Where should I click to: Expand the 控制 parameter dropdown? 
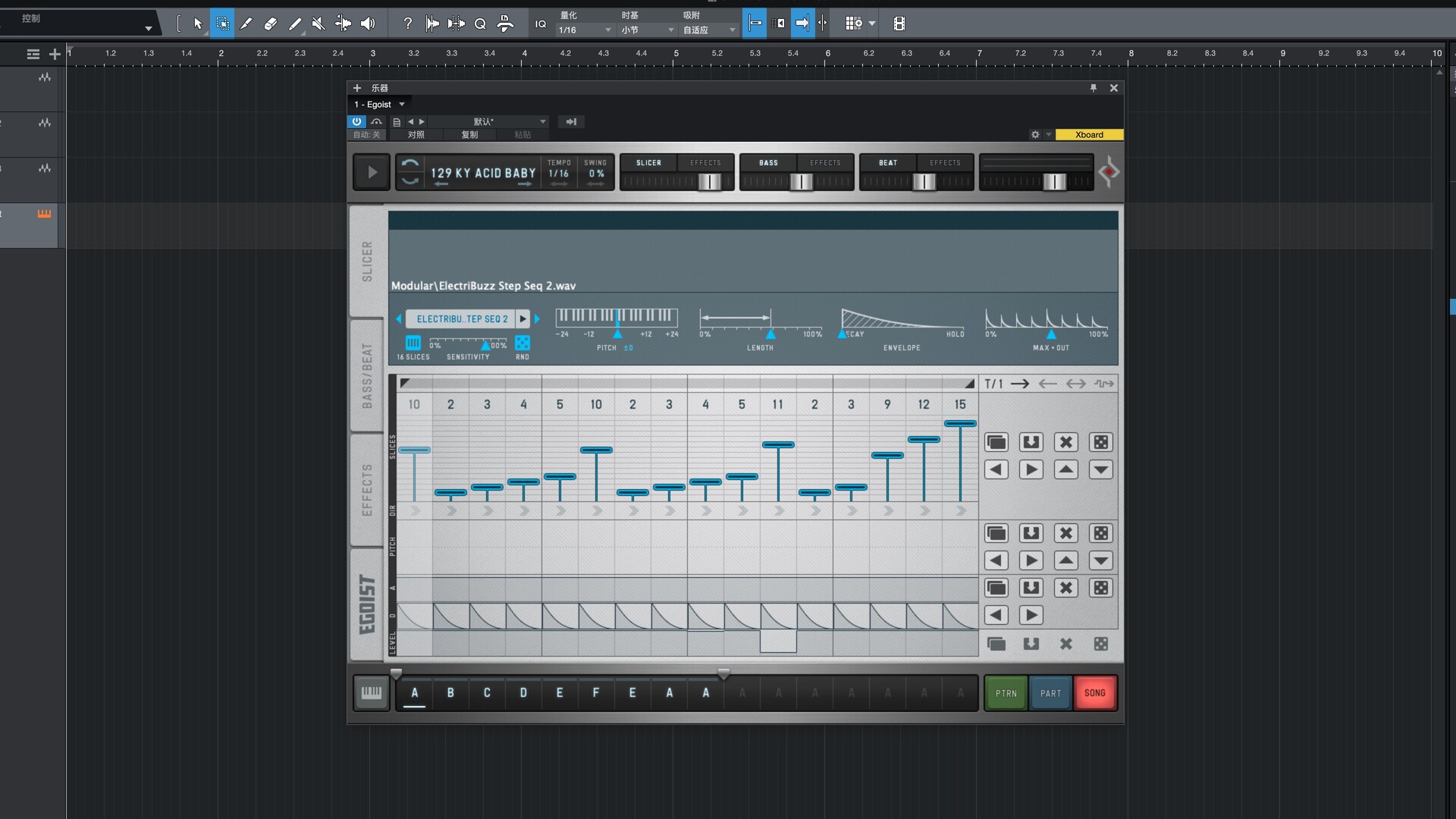pyautogui.click(x=149, y=29)
